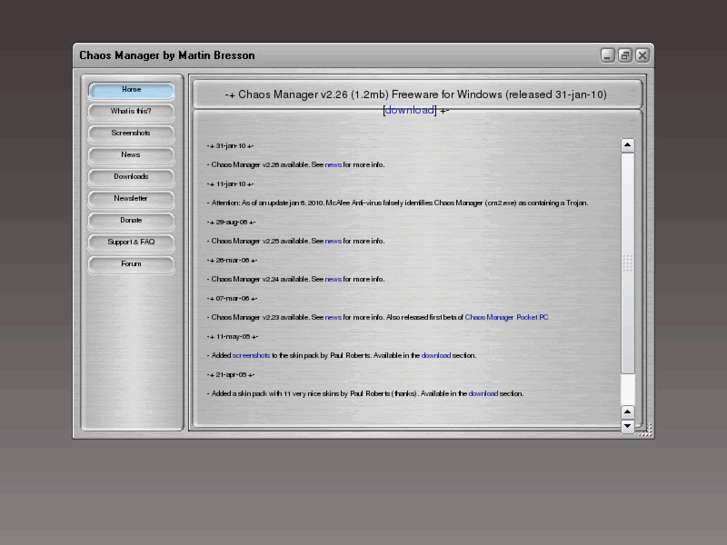The image size is (727, 545).
Task: Follow news link in v2.23 entry
Action: coord(333,317)
